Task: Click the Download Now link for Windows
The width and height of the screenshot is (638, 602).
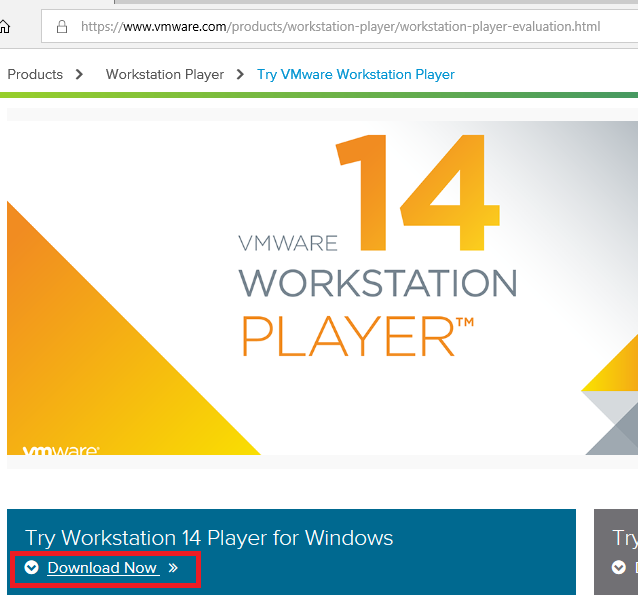Action: (102, 567)
